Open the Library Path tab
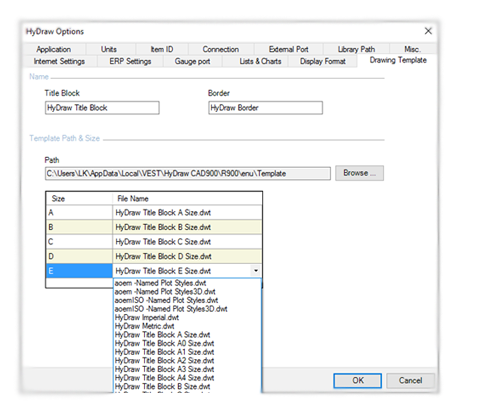This screenshot has width=490, height=420. click(x=356, y=49)
